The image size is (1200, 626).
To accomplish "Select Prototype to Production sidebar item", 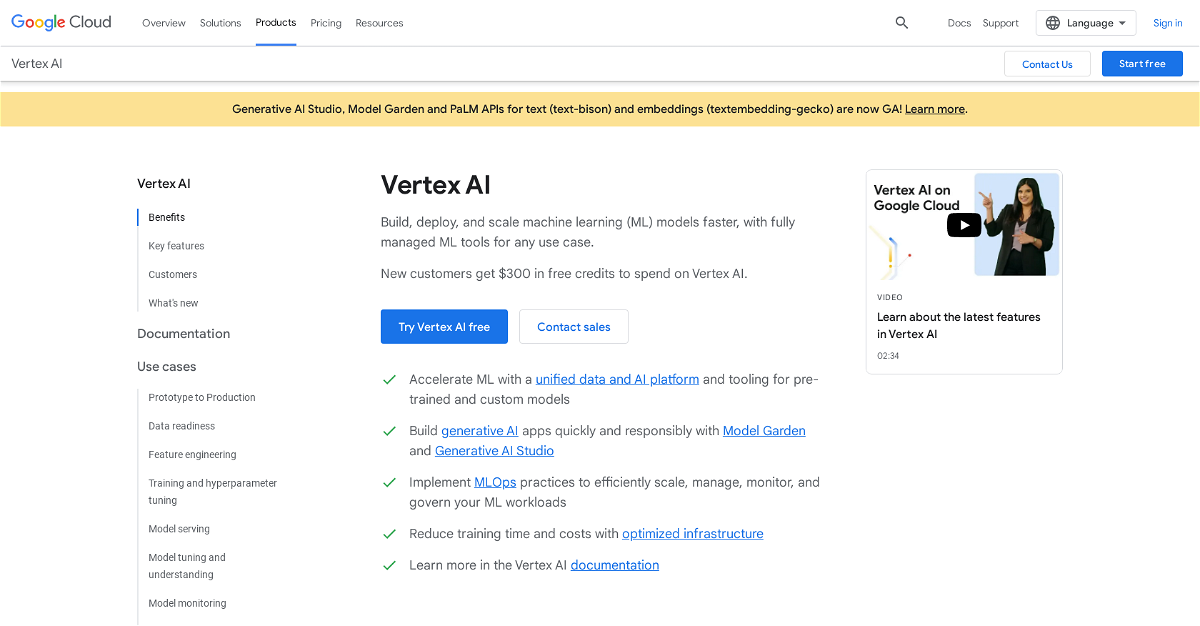I will pyautogui.click(x=202, y=398).
